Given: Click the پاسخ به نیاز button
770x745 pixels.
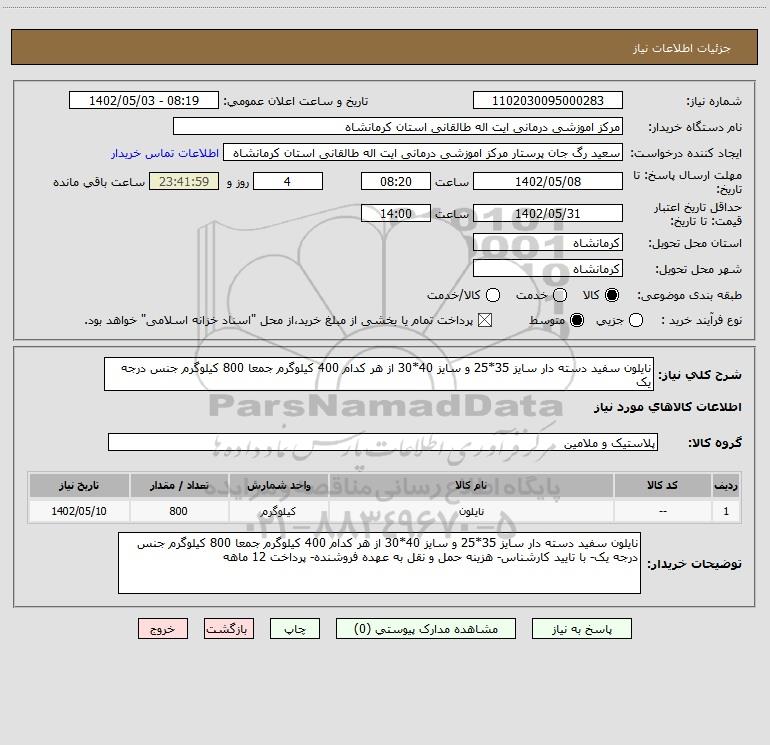Looking at the screenshot, I should (581, 629).
